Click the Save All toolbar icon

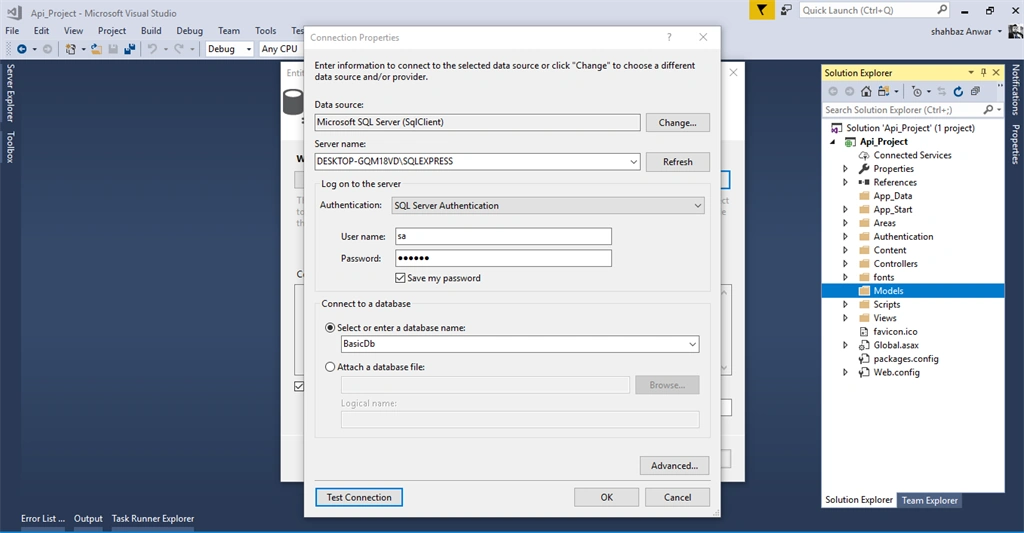point(129,49)
